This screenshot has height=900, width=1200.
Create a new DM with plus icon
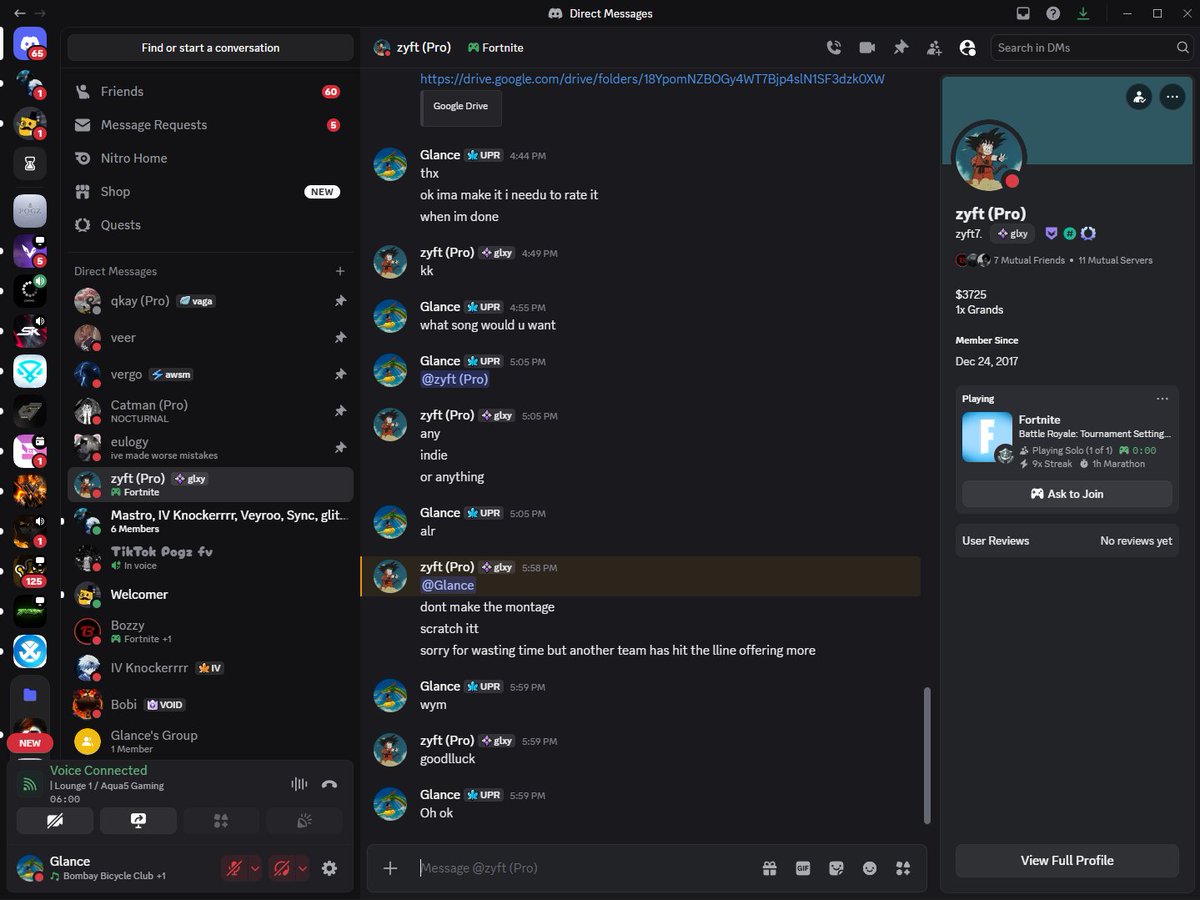340,271
